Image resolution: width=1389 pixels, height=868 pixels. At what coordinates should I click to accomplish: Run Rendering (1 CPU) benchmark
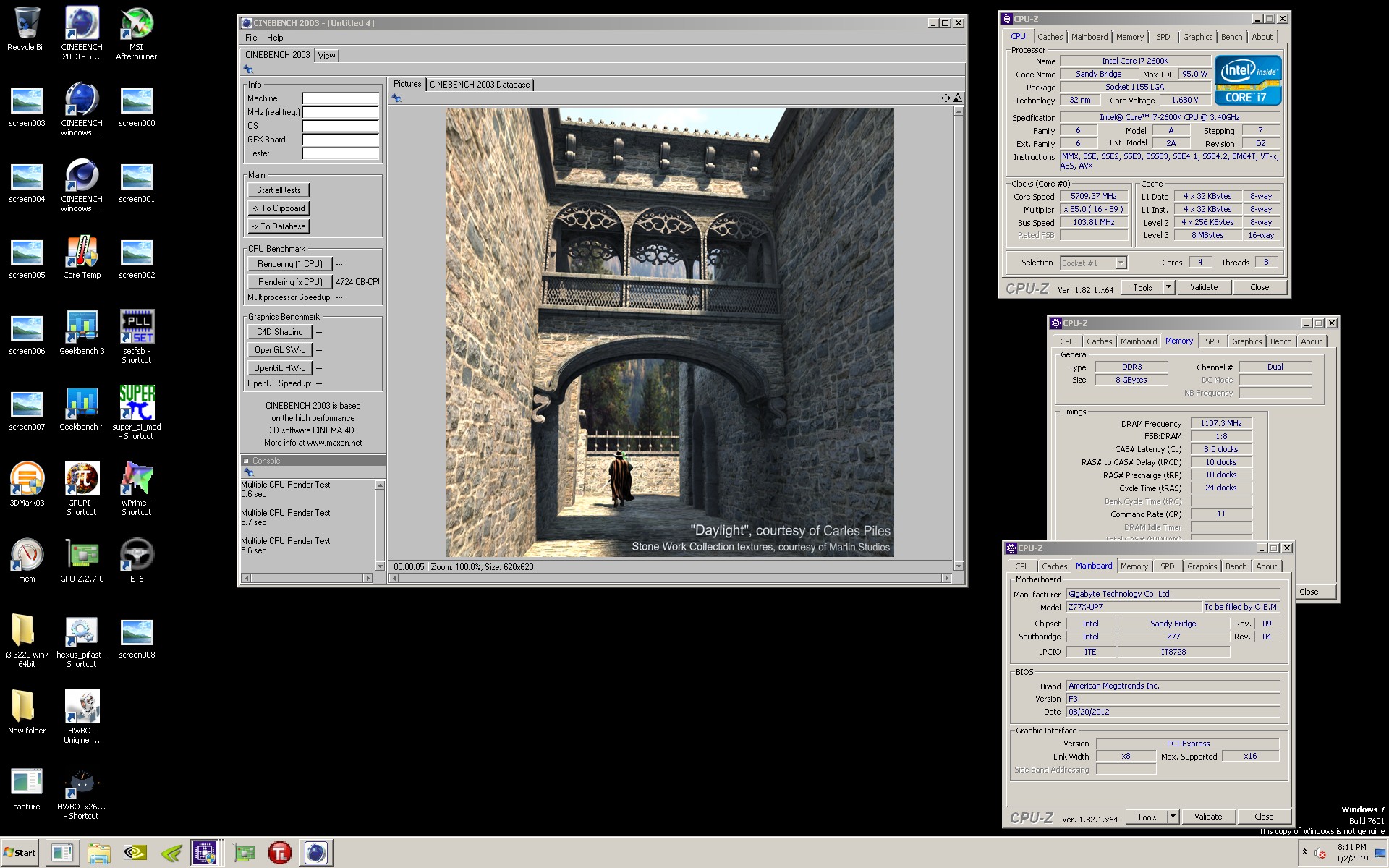click(x=290, y=264)
